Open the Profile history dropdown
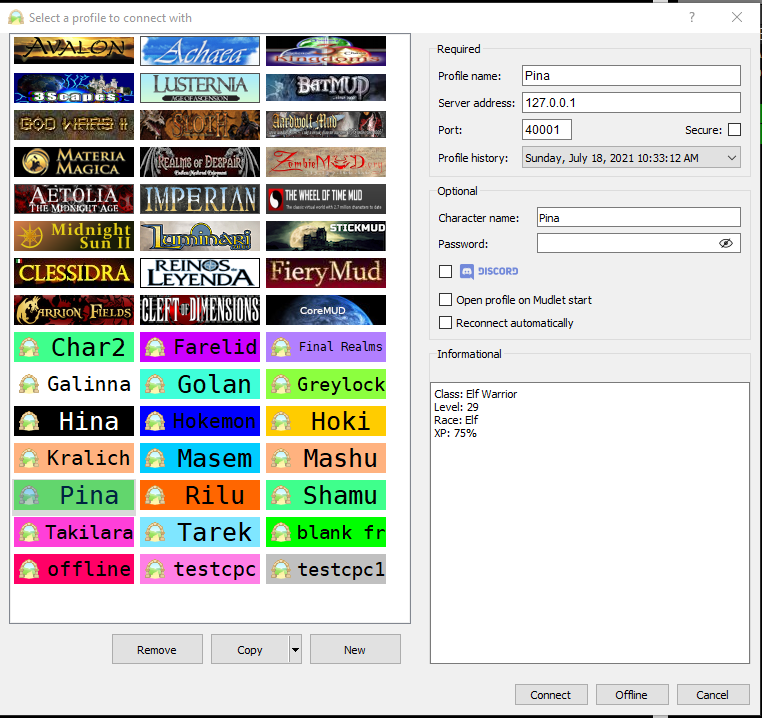762x718 pixels. (631, 158)
